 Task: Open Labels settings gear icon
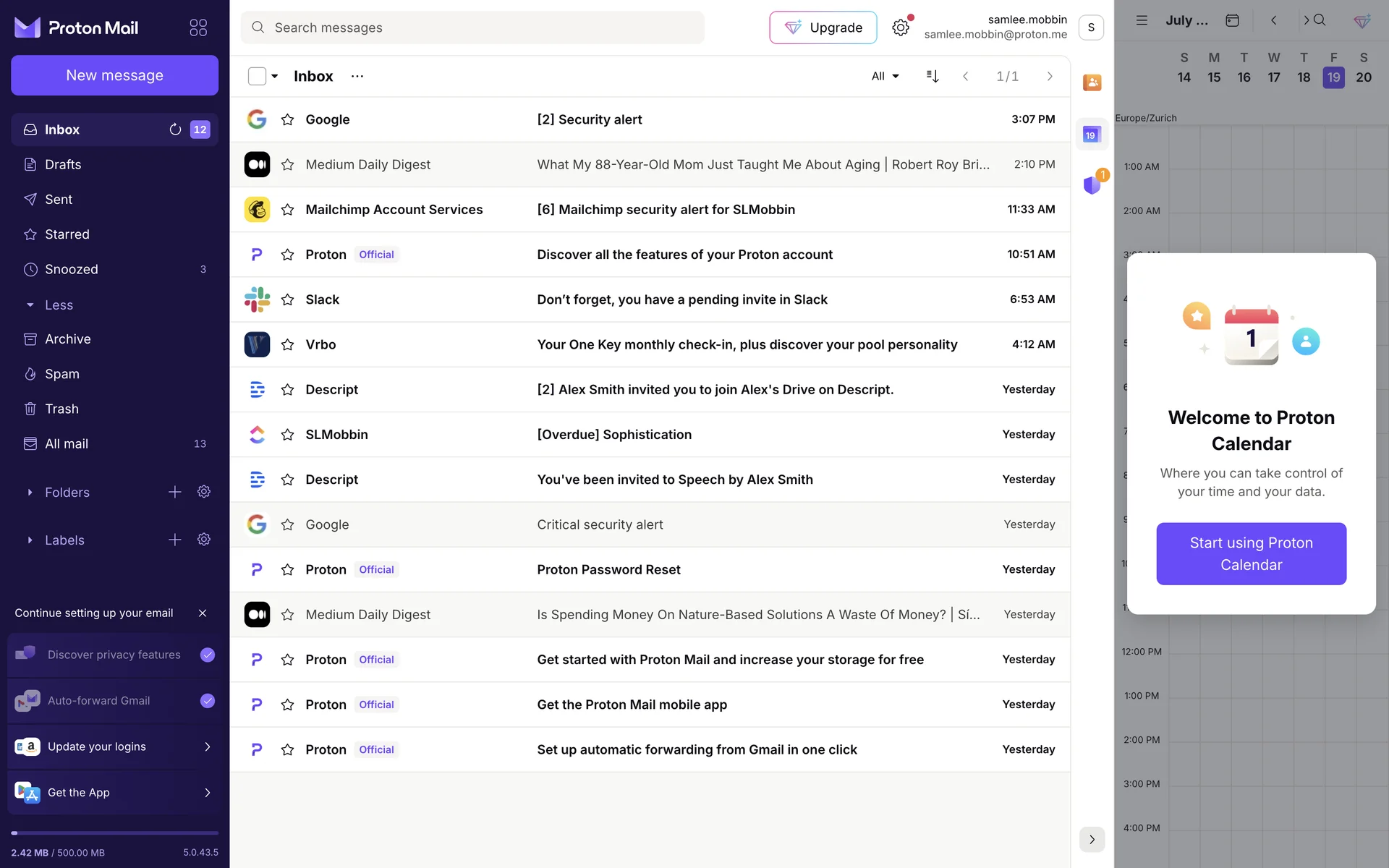point(204,540)
